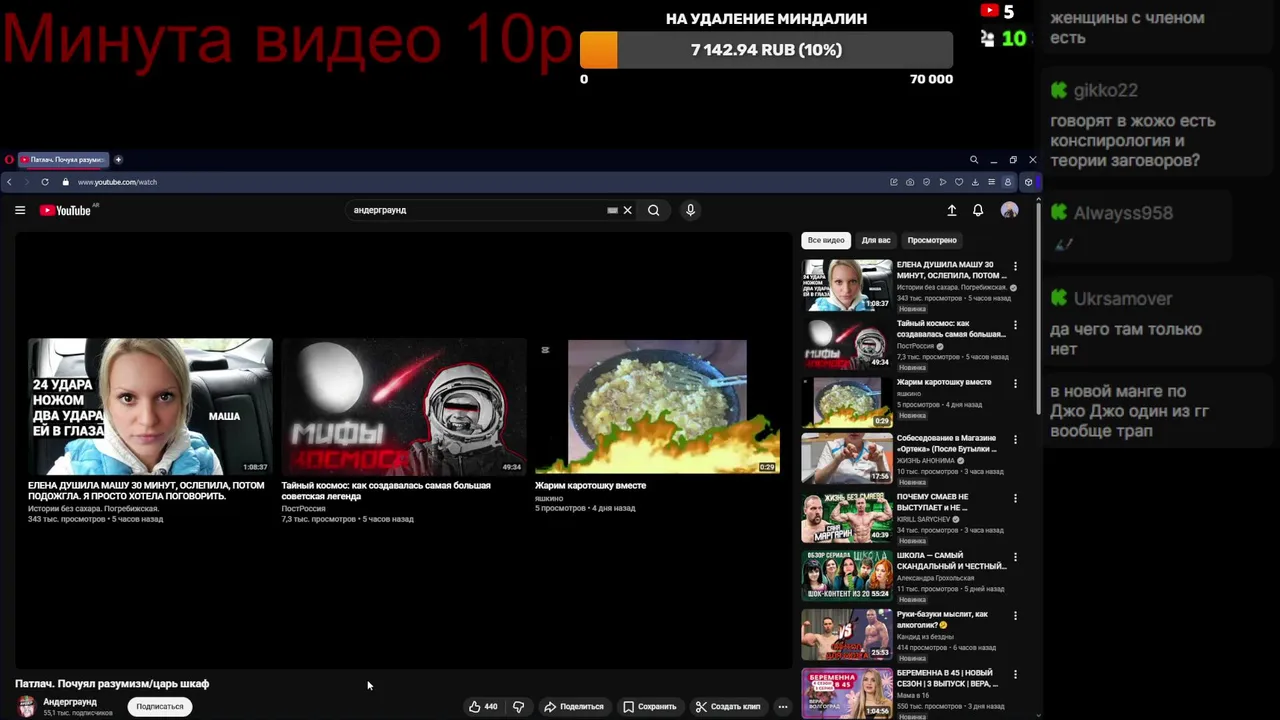
Task: Open the browser downloads icon
Action: [975, 182]
